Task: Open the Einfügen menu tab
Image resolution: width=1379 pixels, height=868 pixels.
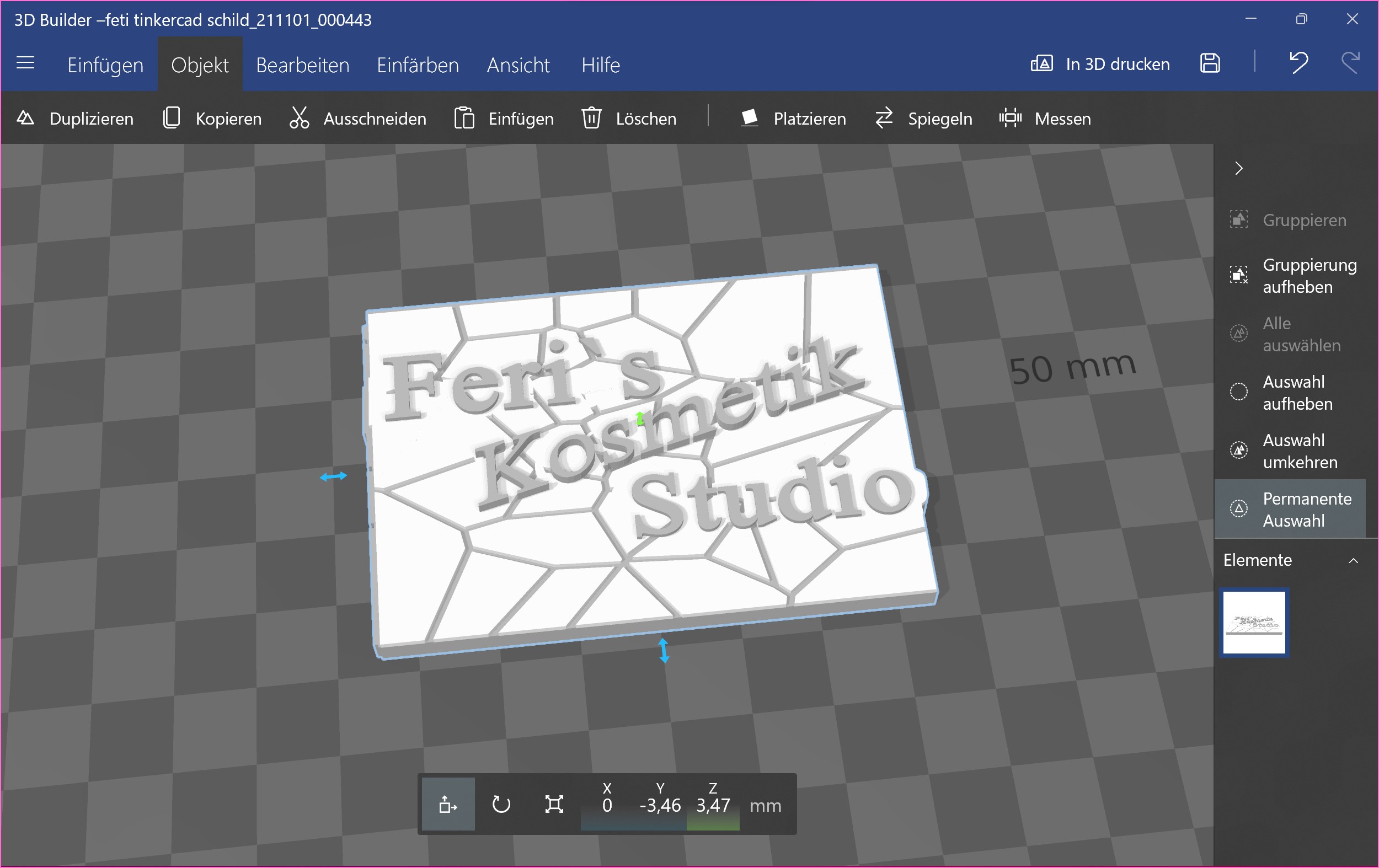Action: [105, 65]
